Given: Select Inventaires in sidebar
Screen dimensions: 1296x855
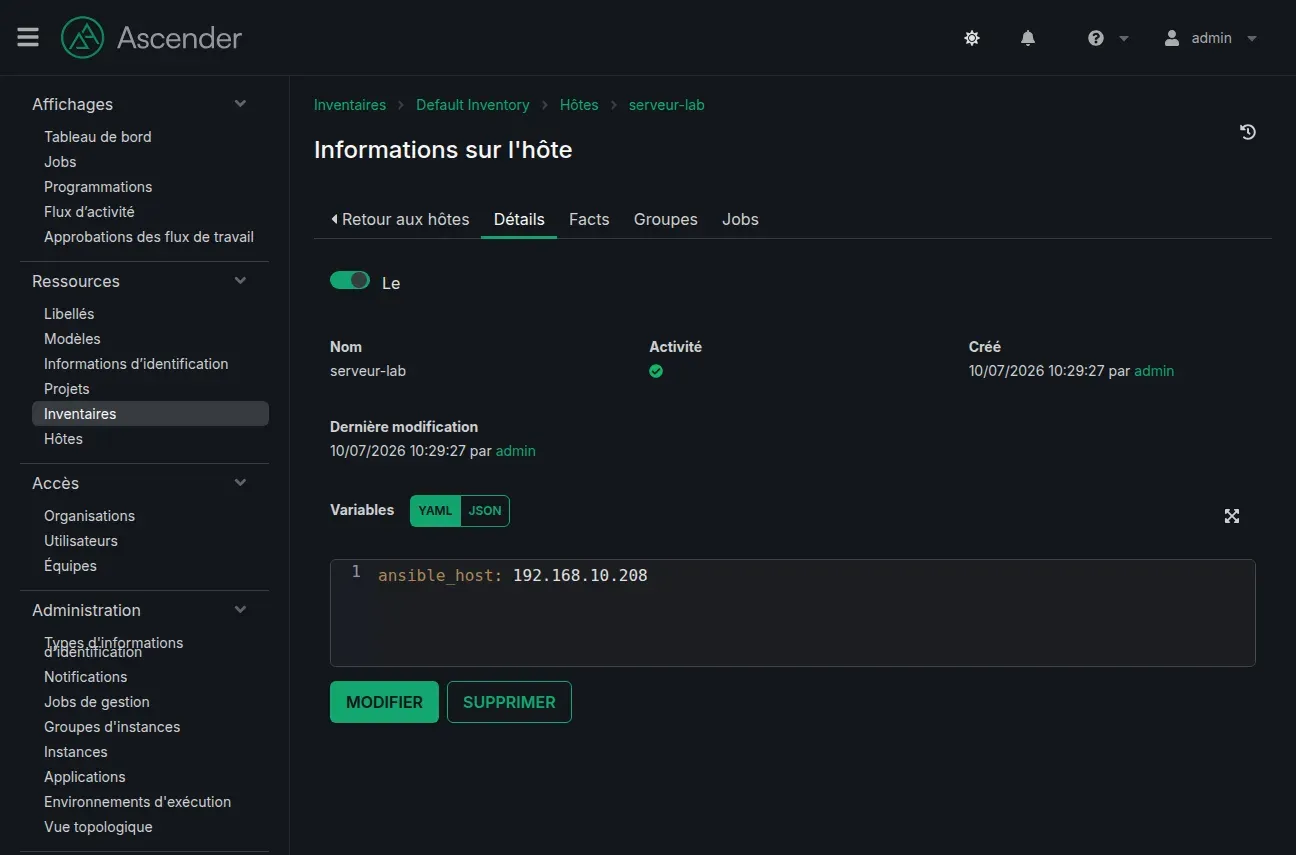Looking at the screenshot, I should [x=150, y=414].
